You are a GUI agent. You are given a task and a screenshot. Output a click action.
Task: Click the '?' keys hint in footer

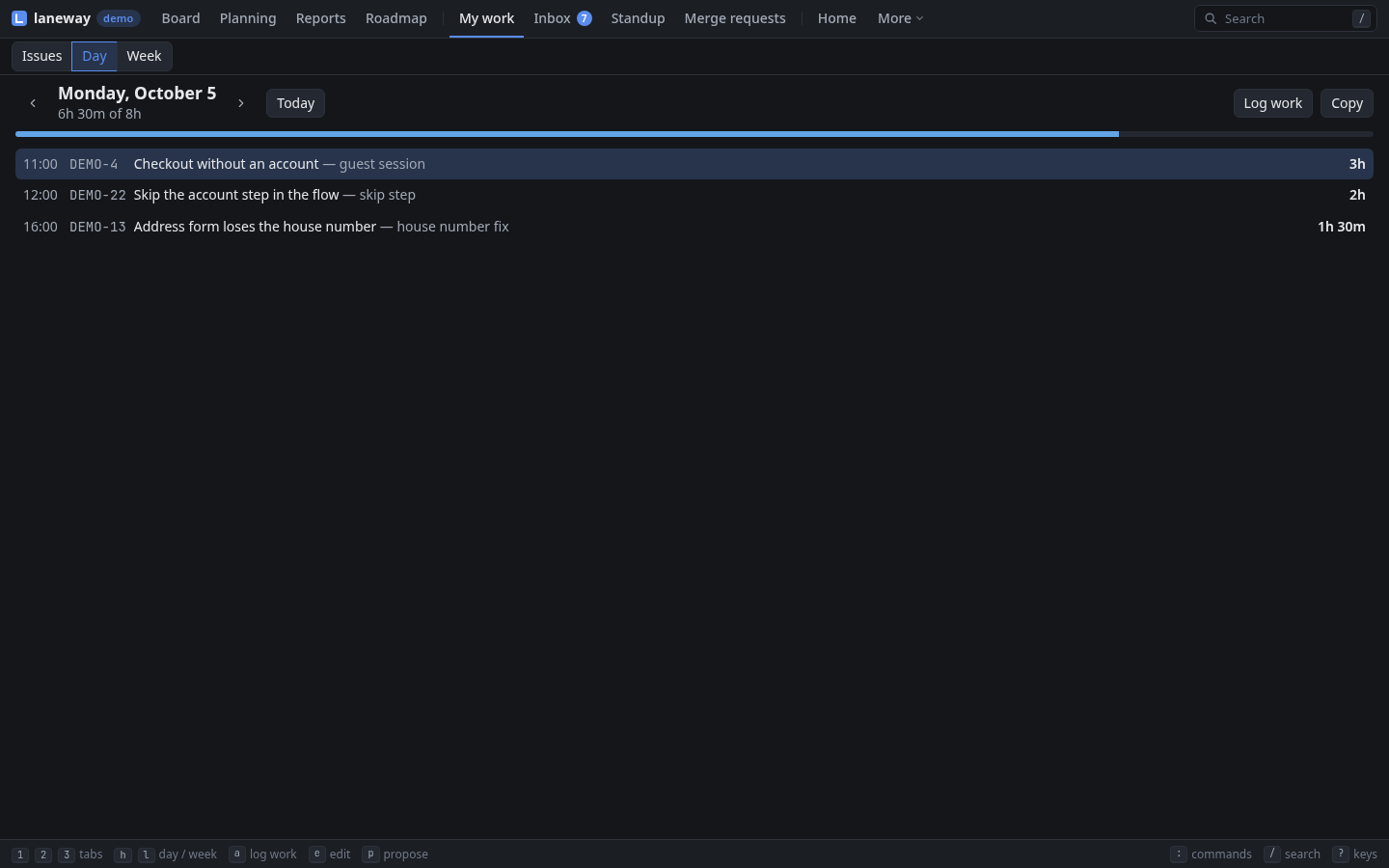pos(1341,854)
